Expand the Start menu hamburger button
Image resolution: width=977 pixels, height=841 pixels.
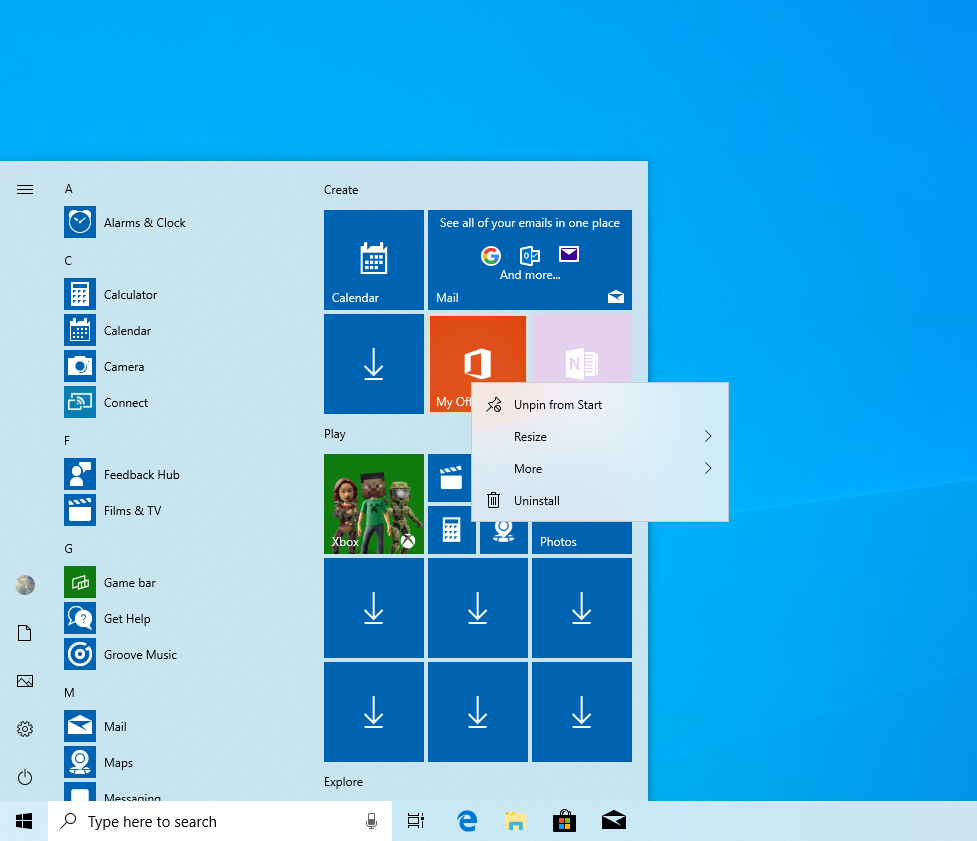pyautogui.click(x=25, y=189)
